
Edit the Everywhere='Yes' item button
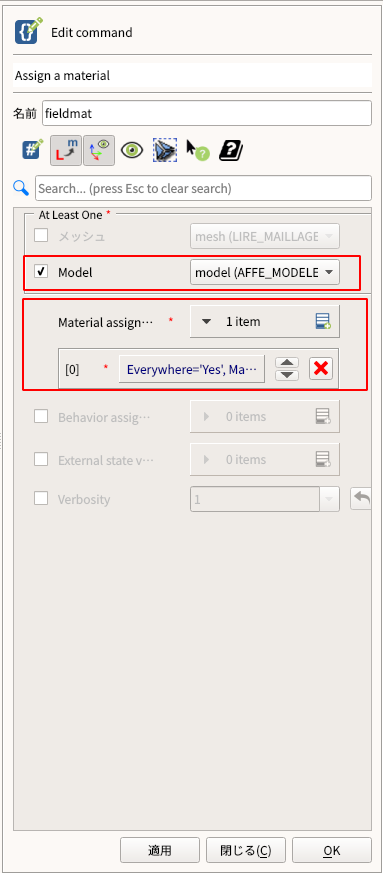[192, 369]
